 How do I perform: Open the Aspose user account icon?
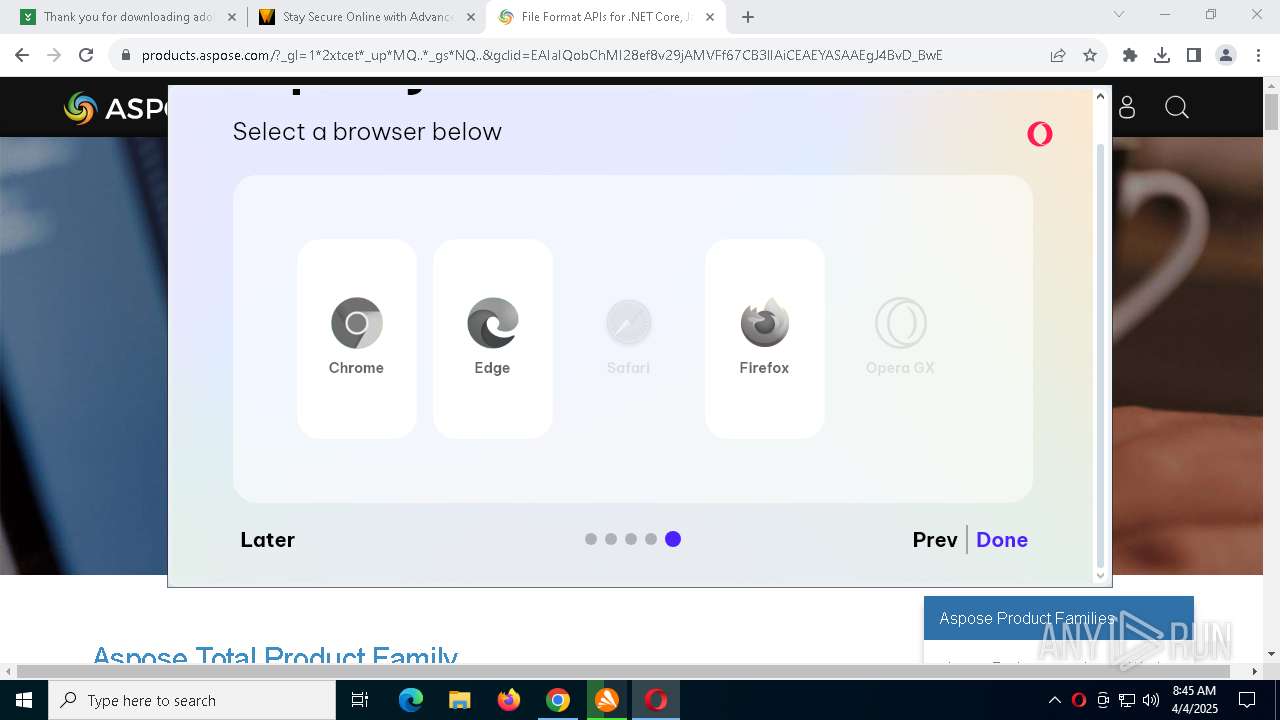coord(1127,108)
